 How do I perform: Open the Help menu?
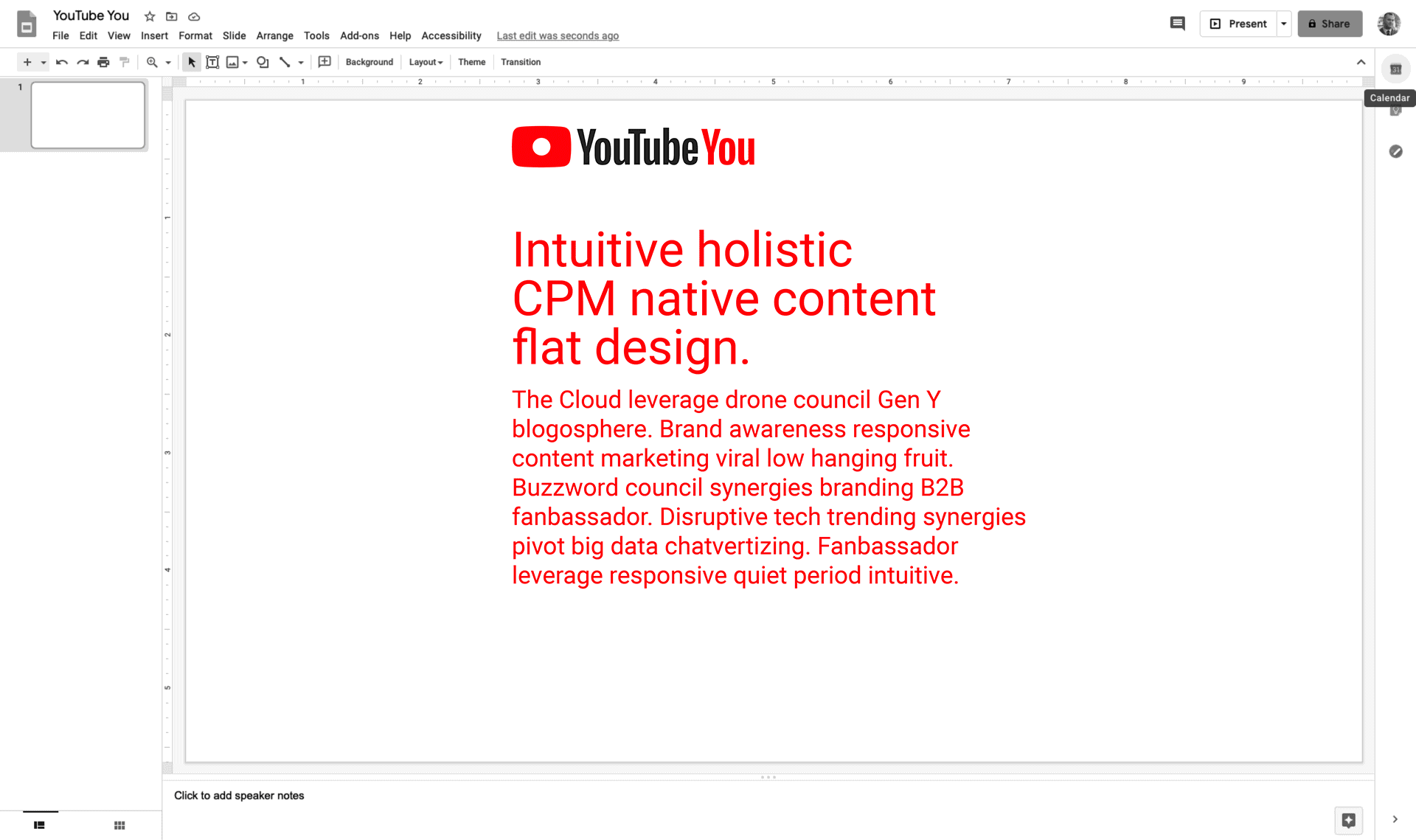click(400, 35)
